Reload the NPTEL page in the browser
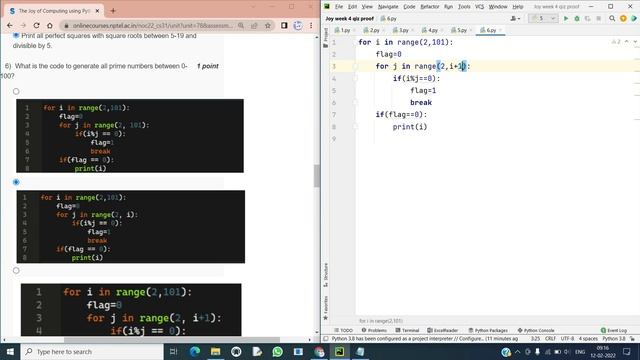Image resolution: width=640 pixels, height=360 pixels. (x=36, y=25)
